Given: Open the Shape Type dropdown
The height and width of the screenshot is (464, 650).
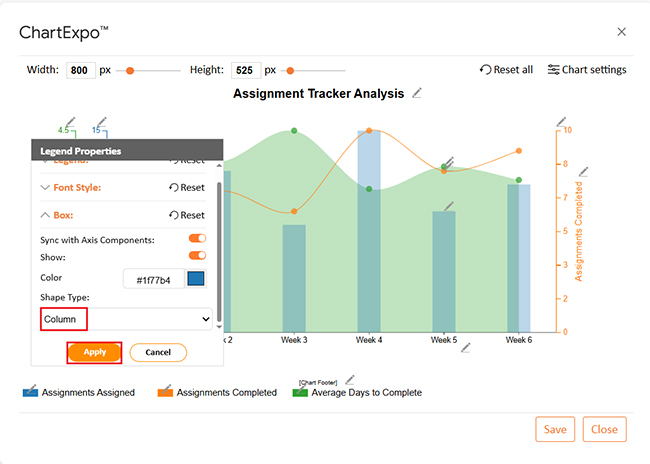Looking at the screenshot, I should pos(127,319).
